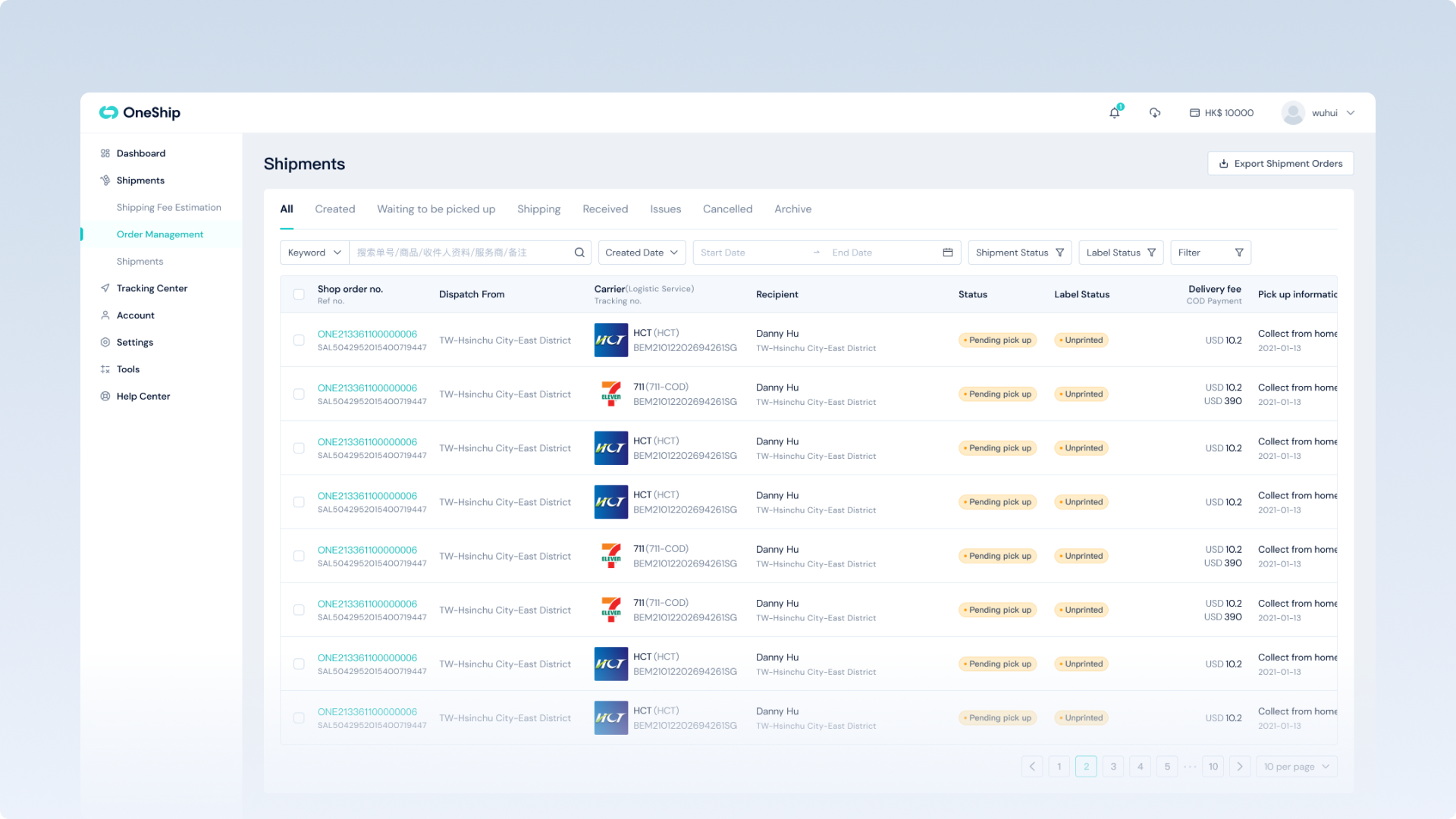This screenshot has width=1456, height=819.
Task: Click Export Shipment Orders button
Action: tap(1280, 164)
